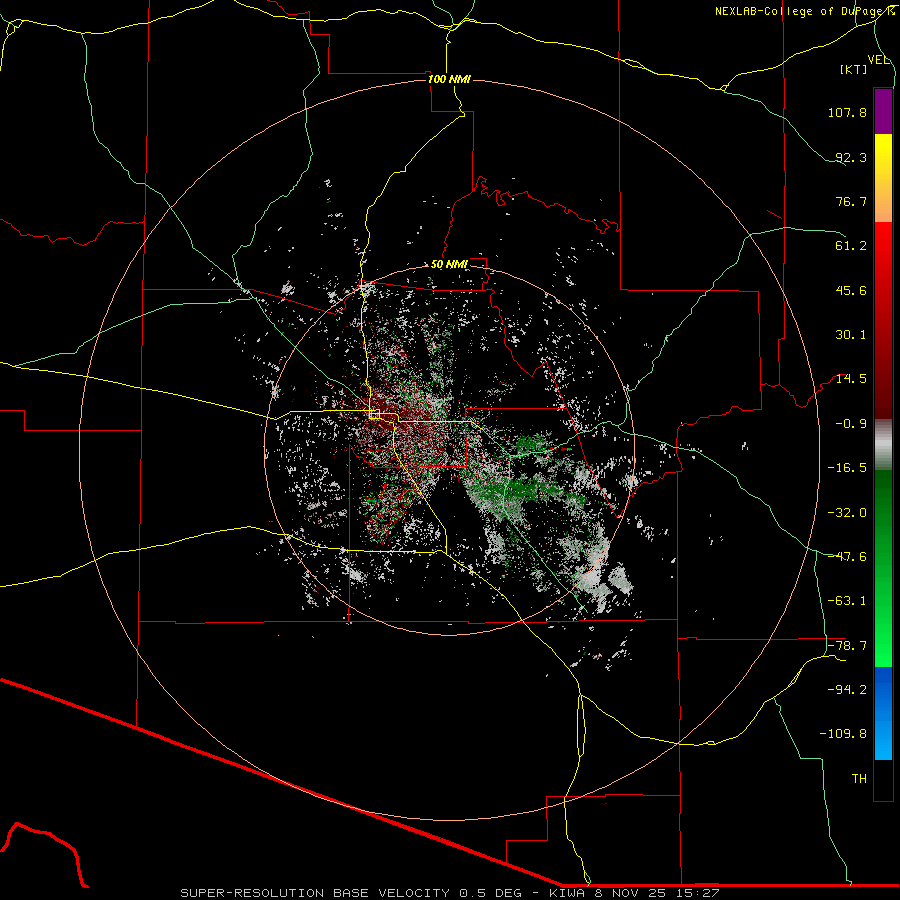This screenshot has width=900, height=900.
Task: Click the 100 NMI range ring label
Action: 449,79
